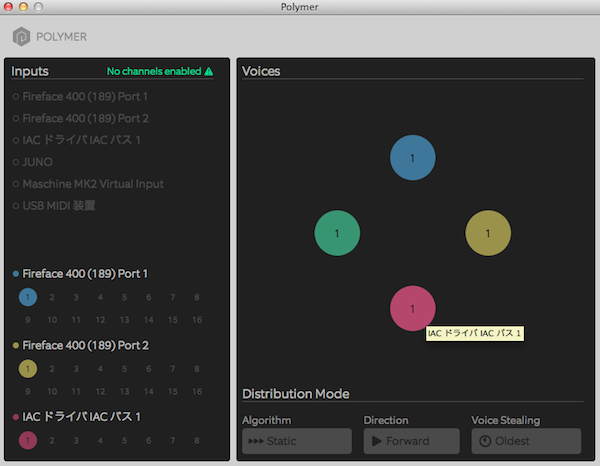The height and width of the screenshot is (466, 600).
Task: Enable channel 9 under Fireface Port 1
Action: [28, 320]
